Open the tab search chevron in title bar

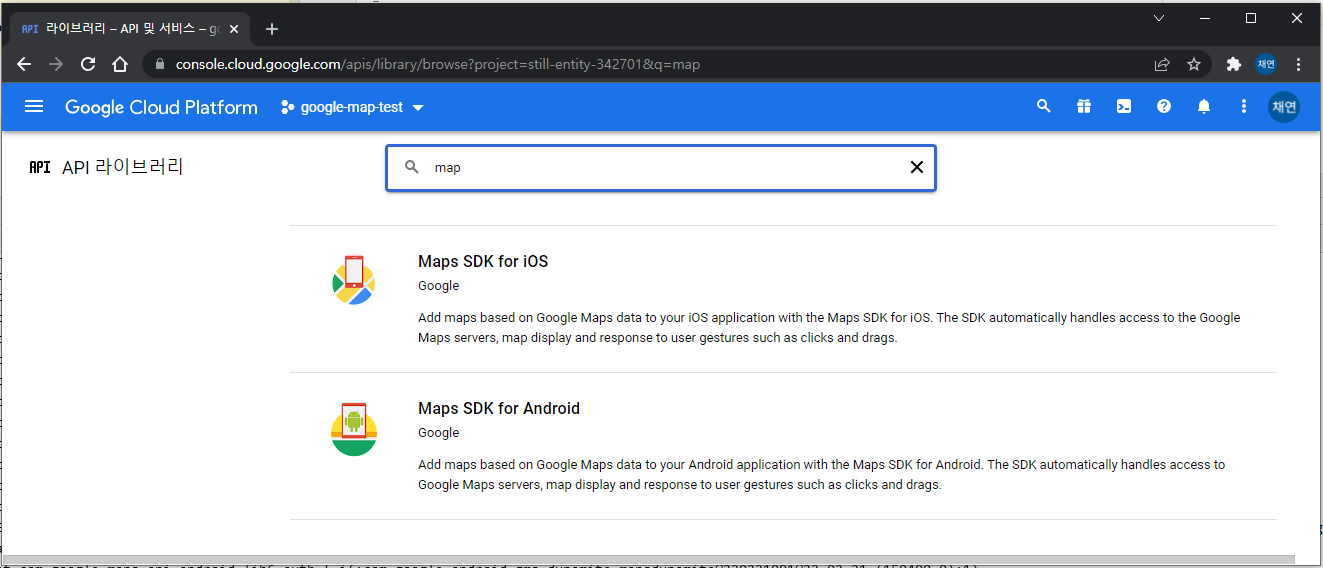1159,18
